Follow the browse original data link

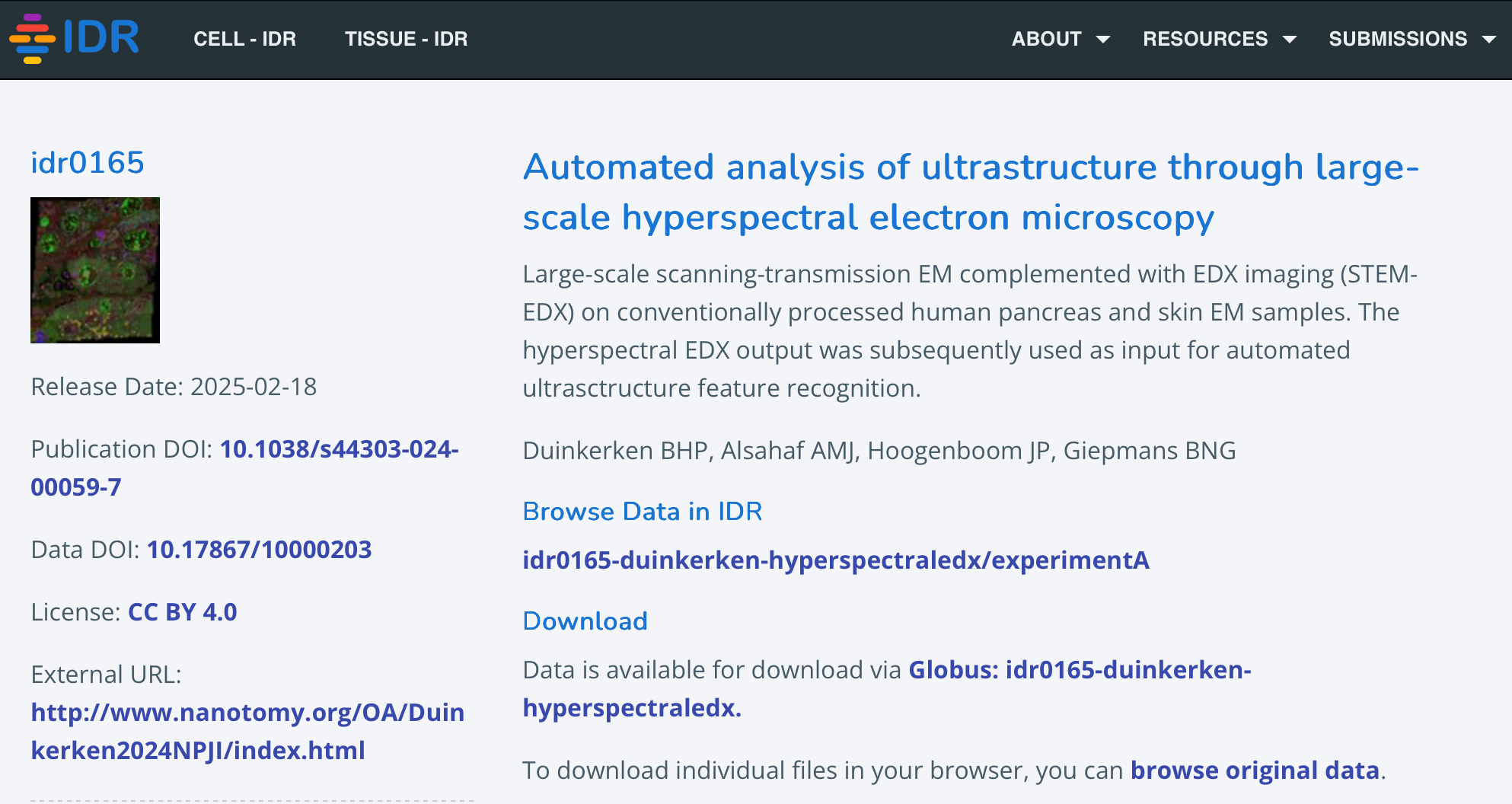1255,770
